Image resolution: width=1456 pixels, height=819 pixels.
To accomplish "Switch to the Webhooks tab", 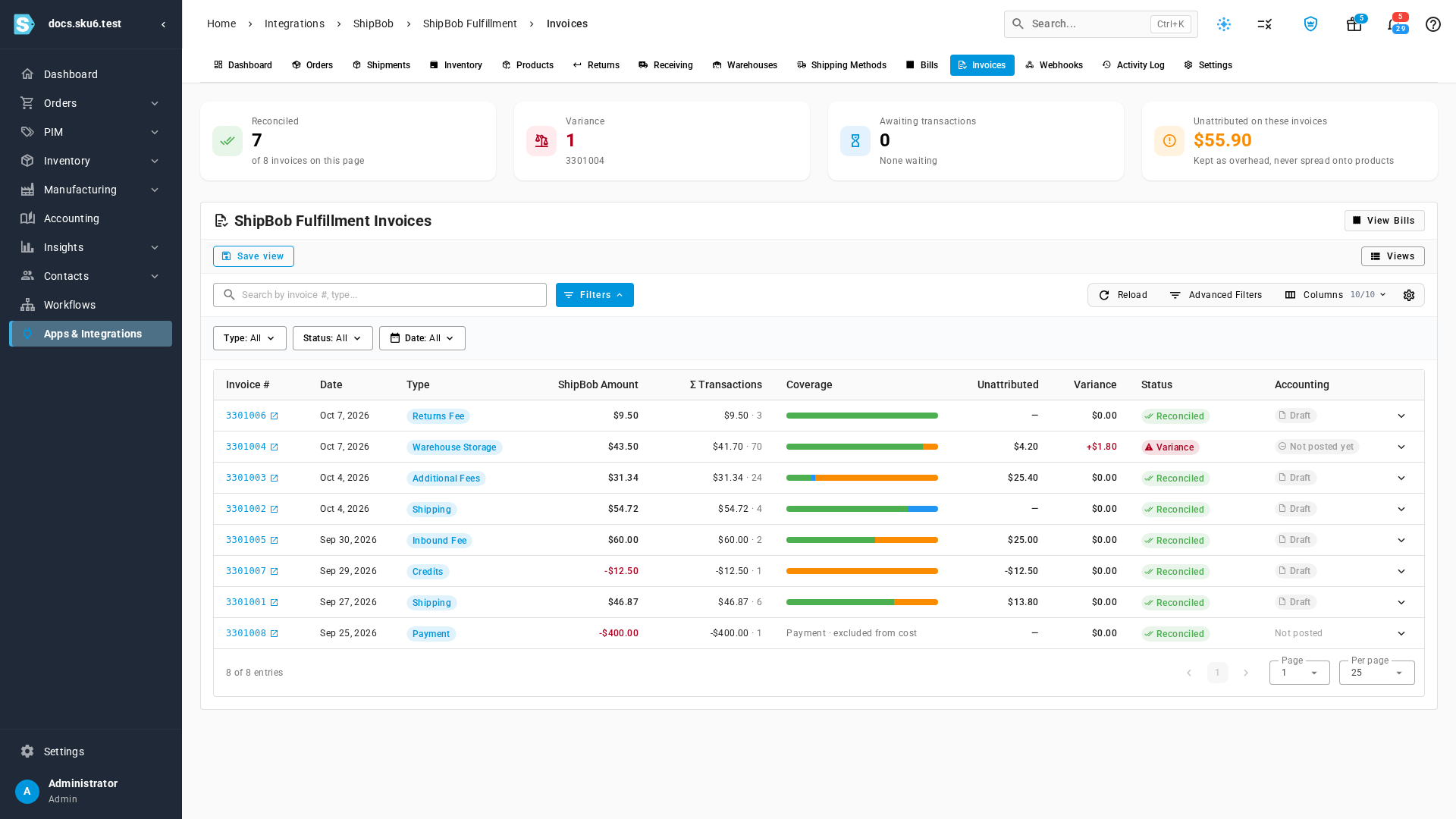I will pos(1054,65).
